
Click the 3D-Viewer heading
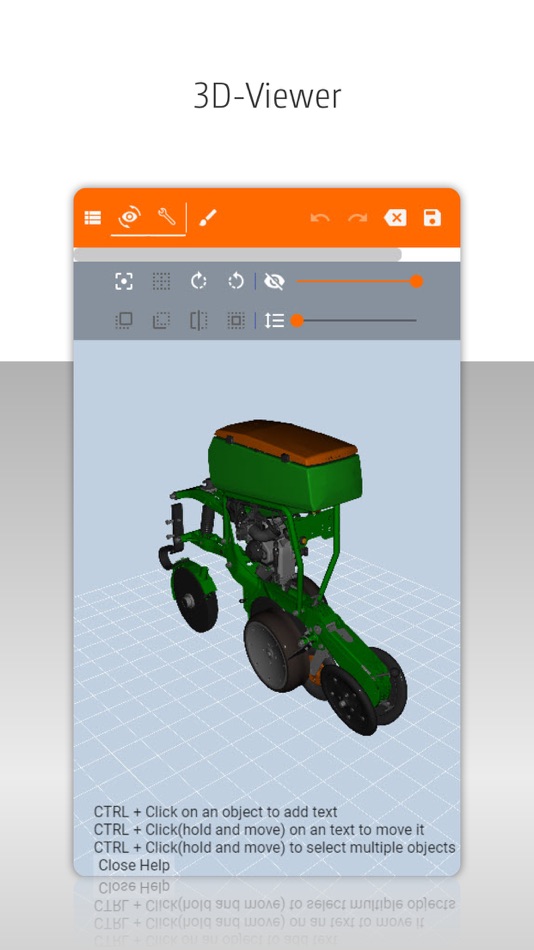pos(267,96)
